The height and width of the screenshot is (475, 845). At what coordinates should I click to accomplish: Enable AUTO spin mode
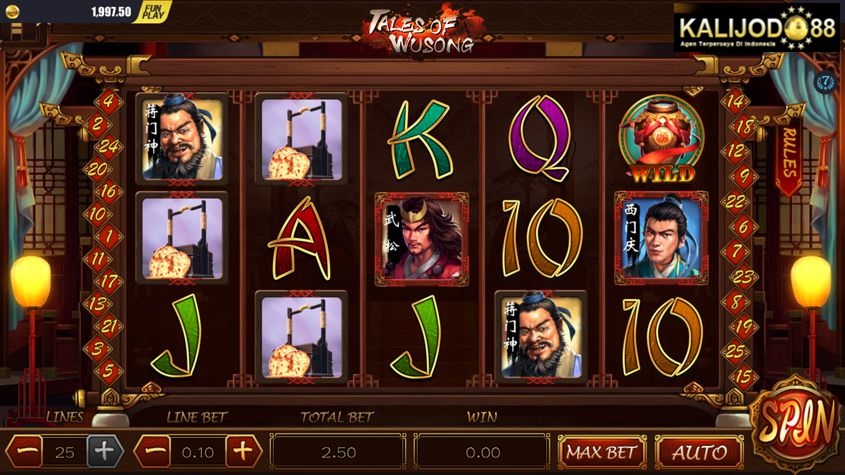click(x=699, y=452)
